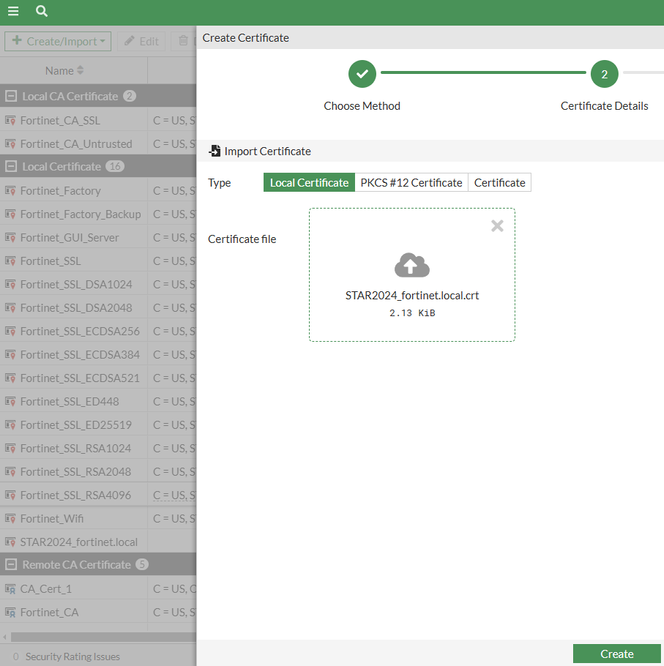This screenshot has height=666, width=664.
Task: Remove the uploaded certificate file with X
Action: point(497,226)
